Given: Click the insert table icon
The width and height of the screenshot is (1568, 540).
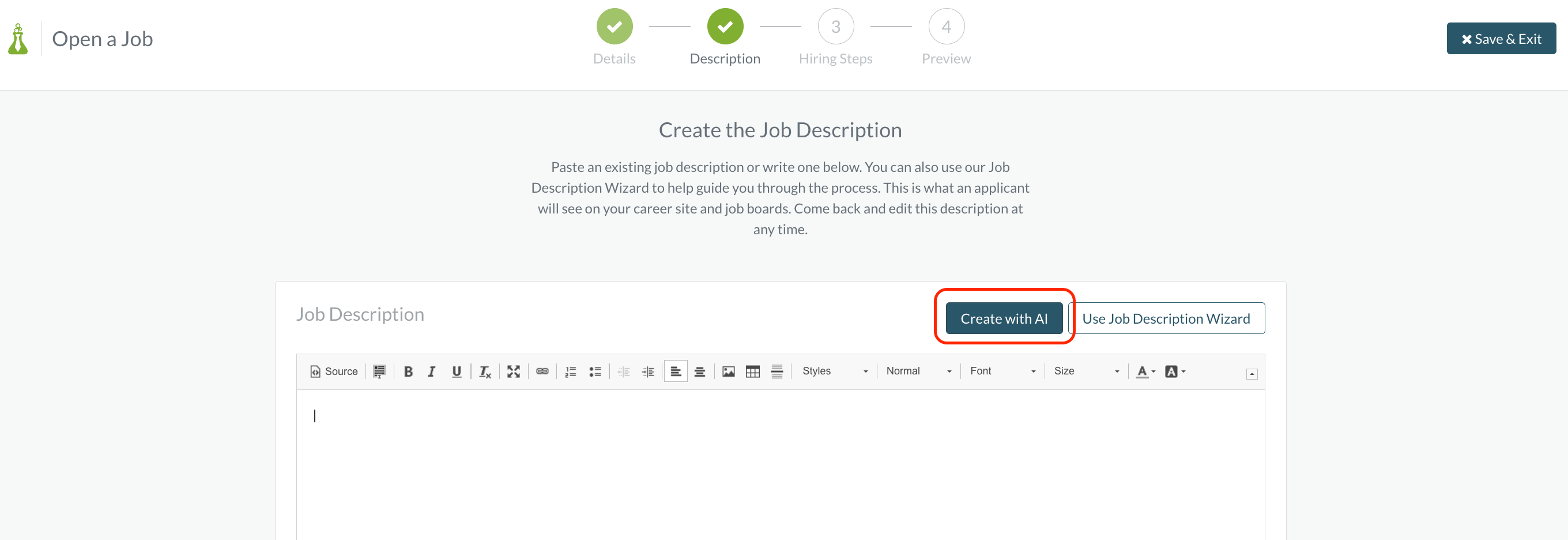Looking at the screenshot, I should pos(752,370).
